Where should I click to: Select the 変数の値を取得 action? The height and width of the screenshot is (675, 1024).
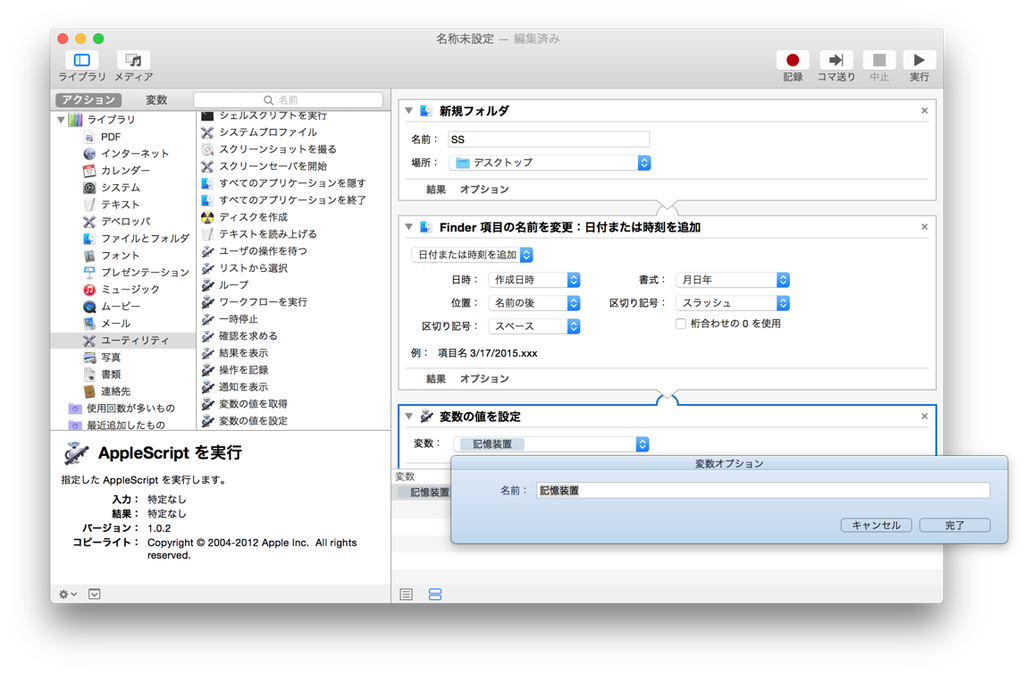pos(253,403)
